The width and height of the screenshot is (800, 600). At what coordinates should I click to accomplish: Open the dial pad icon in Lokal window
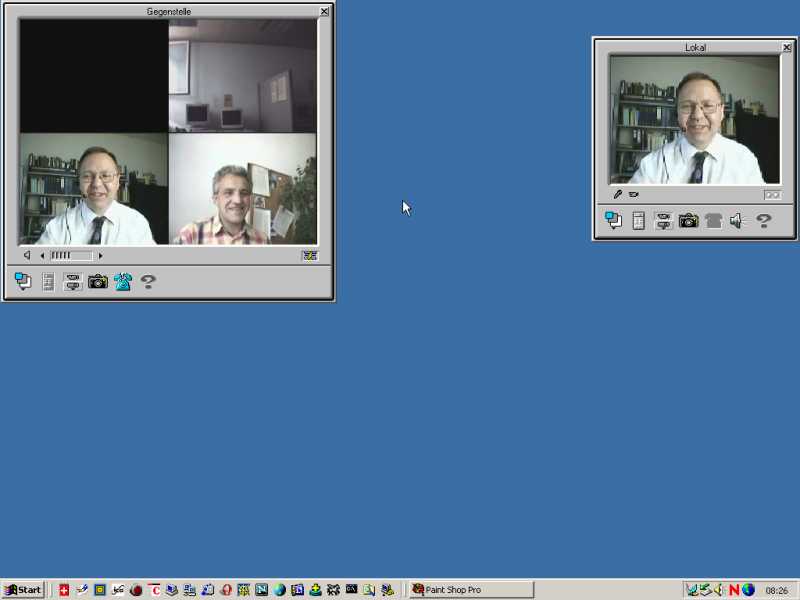638,220
